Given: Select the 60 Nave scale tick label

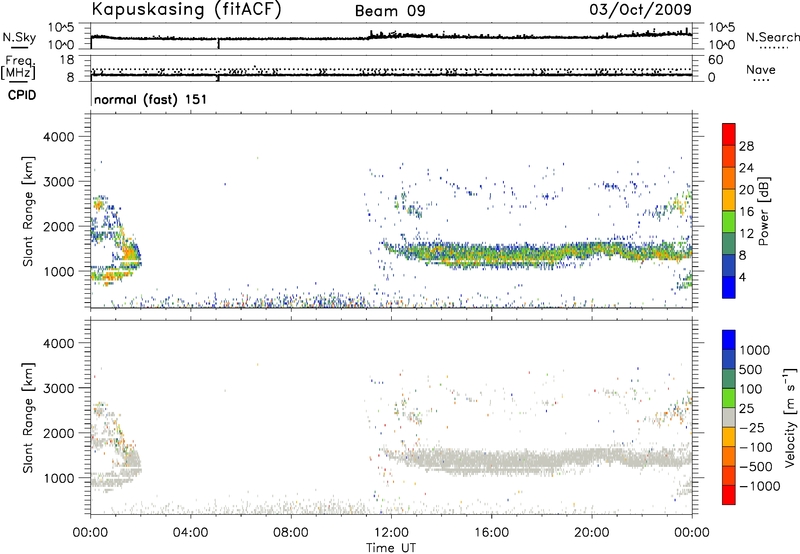Looking at the screenshot, I should [715, 60].
